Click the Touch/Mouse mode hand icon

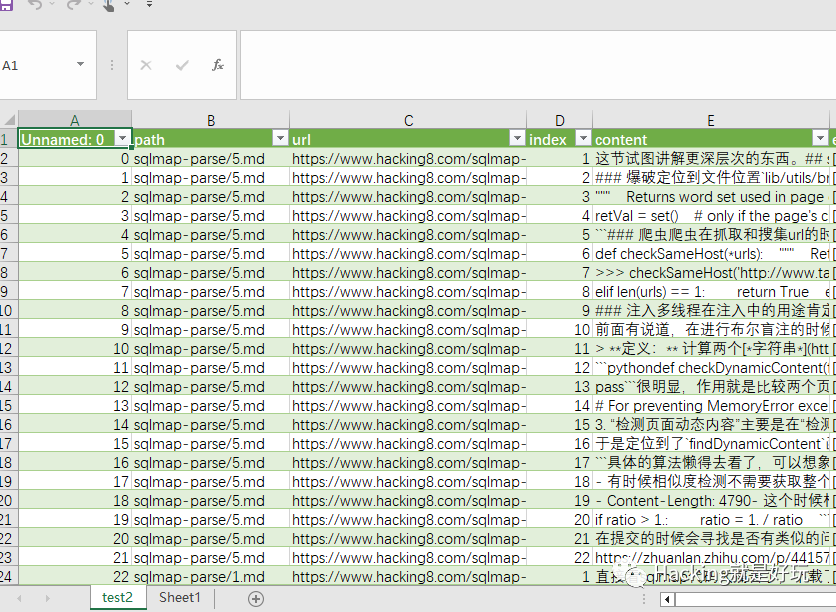click(x=108, y=5)
